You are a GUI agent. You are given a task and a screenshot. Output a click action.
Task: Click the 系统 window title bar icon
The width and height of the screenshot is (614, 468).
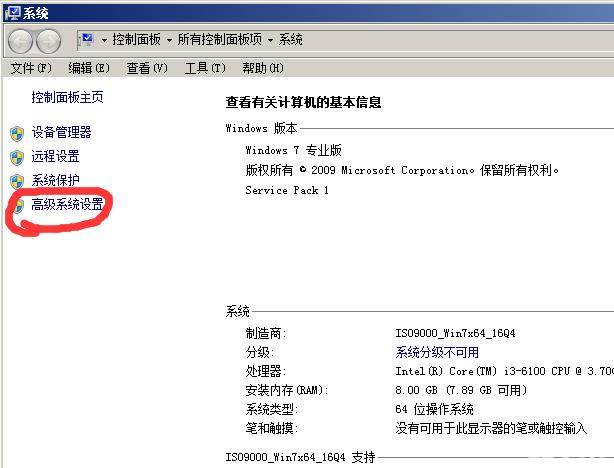click(10, 13)
